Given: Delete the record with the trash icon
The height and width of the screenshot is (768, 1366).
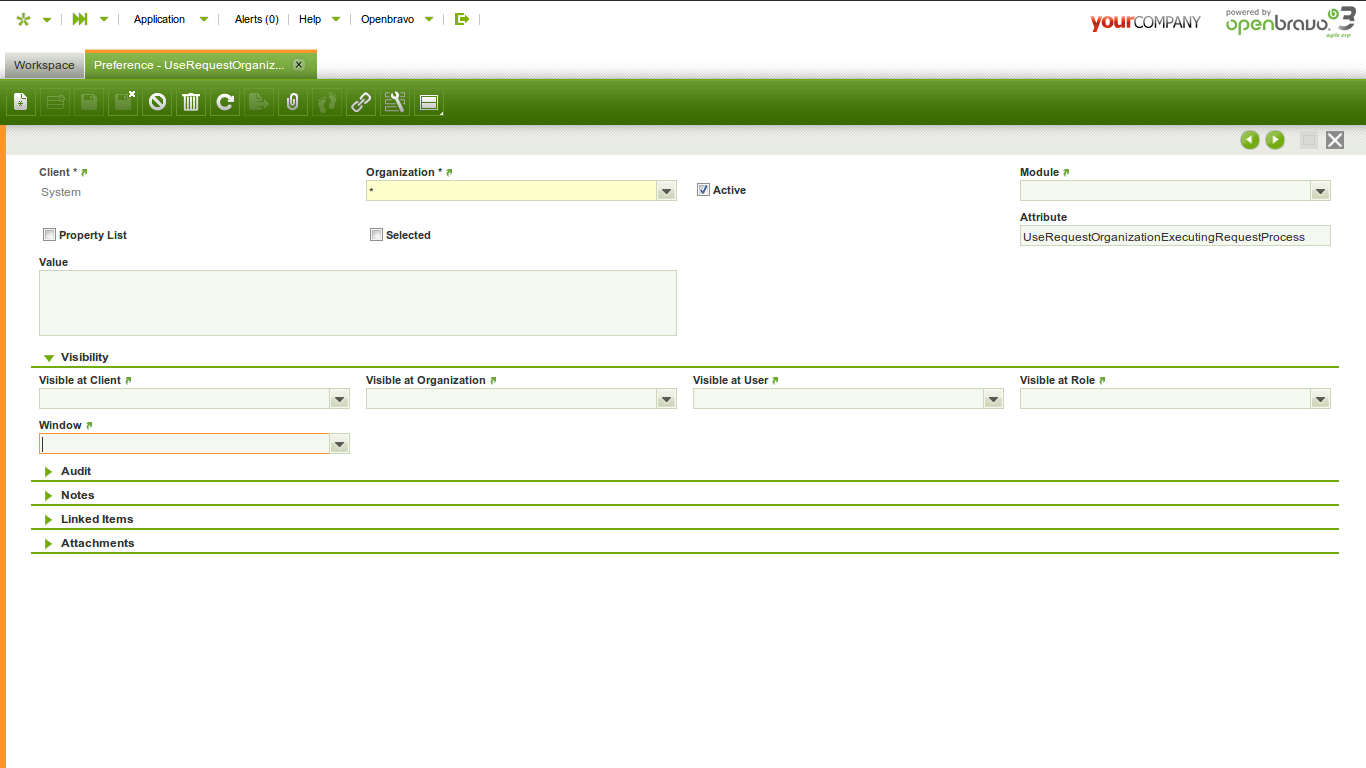Looking at the screenshot, I should [x=191, y=102].
